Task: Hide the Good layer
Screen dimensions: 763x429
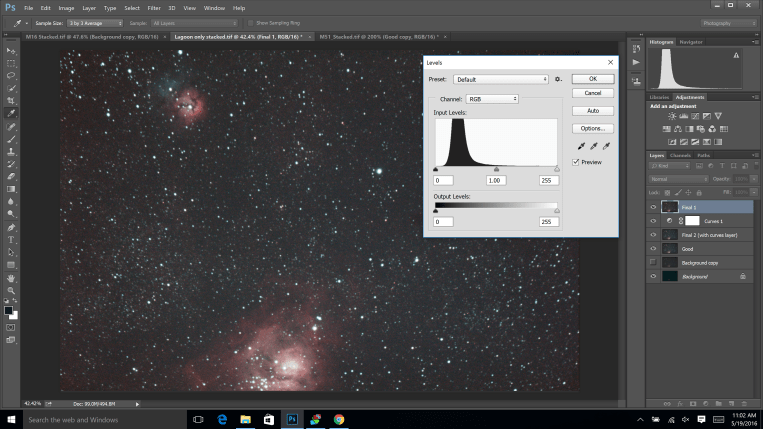Action: pos(653,249)
